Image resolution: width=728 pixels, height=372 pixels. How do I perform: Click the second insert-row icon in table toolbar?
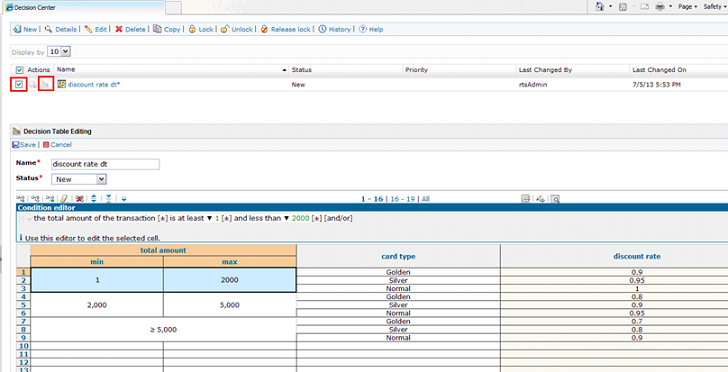(x=34, y=199)
